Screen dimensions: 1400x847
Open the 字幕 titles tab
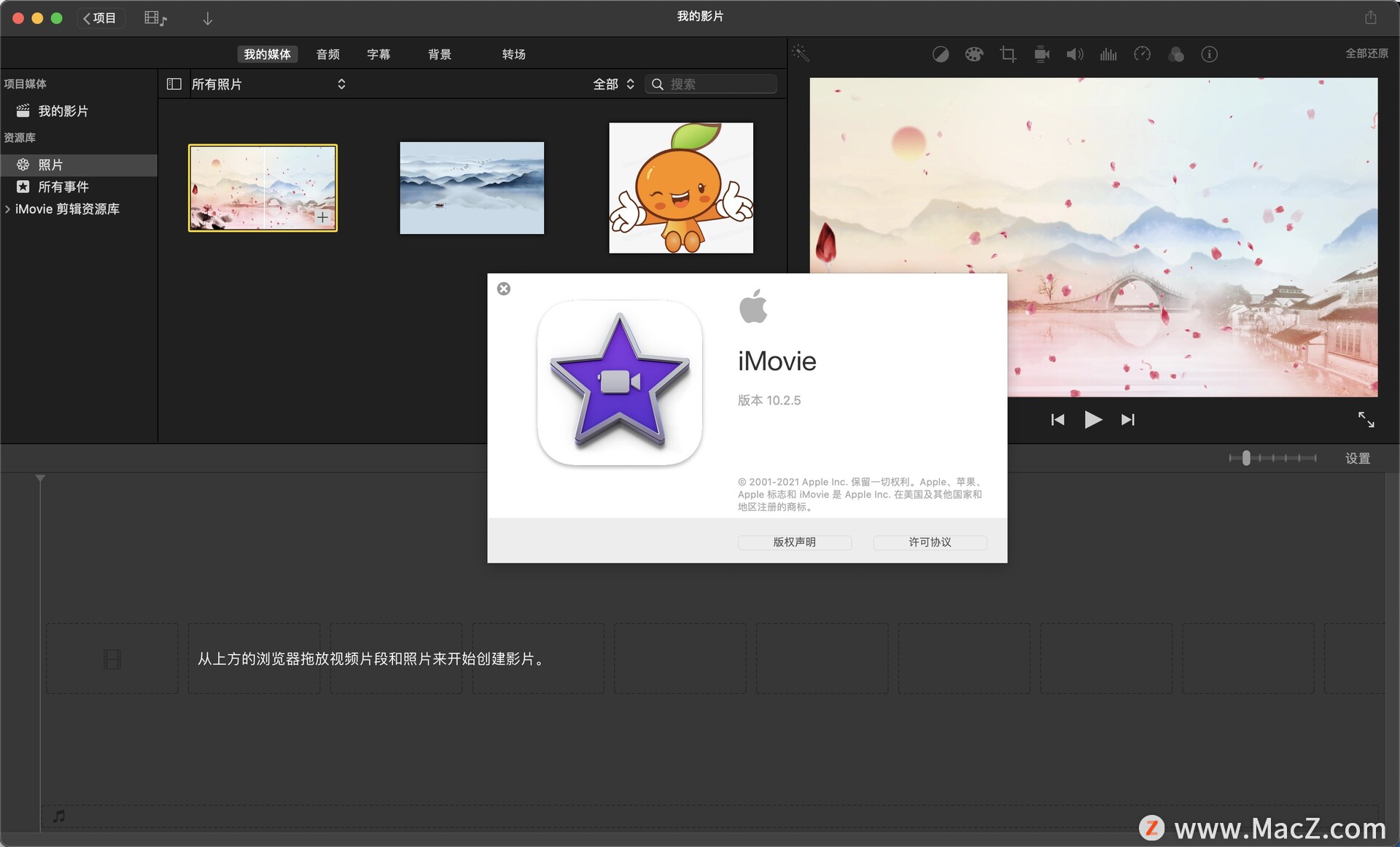[378, 54]
